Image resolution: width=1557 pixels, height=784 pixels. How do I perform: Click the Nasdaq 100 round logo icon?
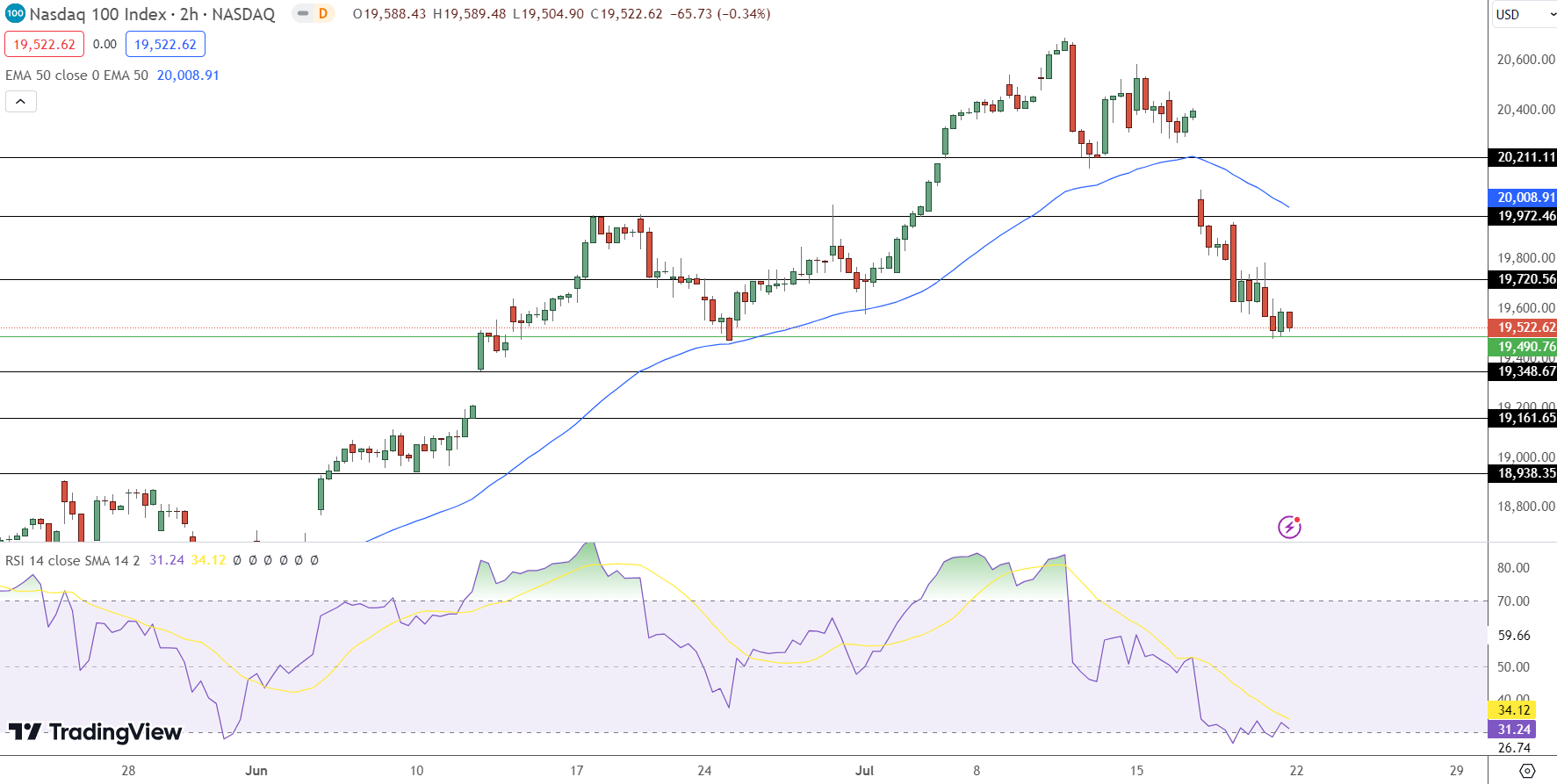[x=15, y=14]
